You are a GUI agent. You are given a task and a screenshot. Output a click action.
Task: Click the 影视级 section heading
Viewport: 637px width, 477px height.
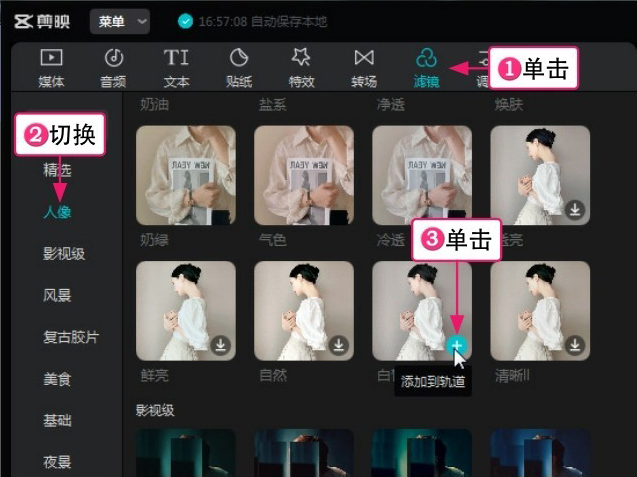(x=155, y=410)
